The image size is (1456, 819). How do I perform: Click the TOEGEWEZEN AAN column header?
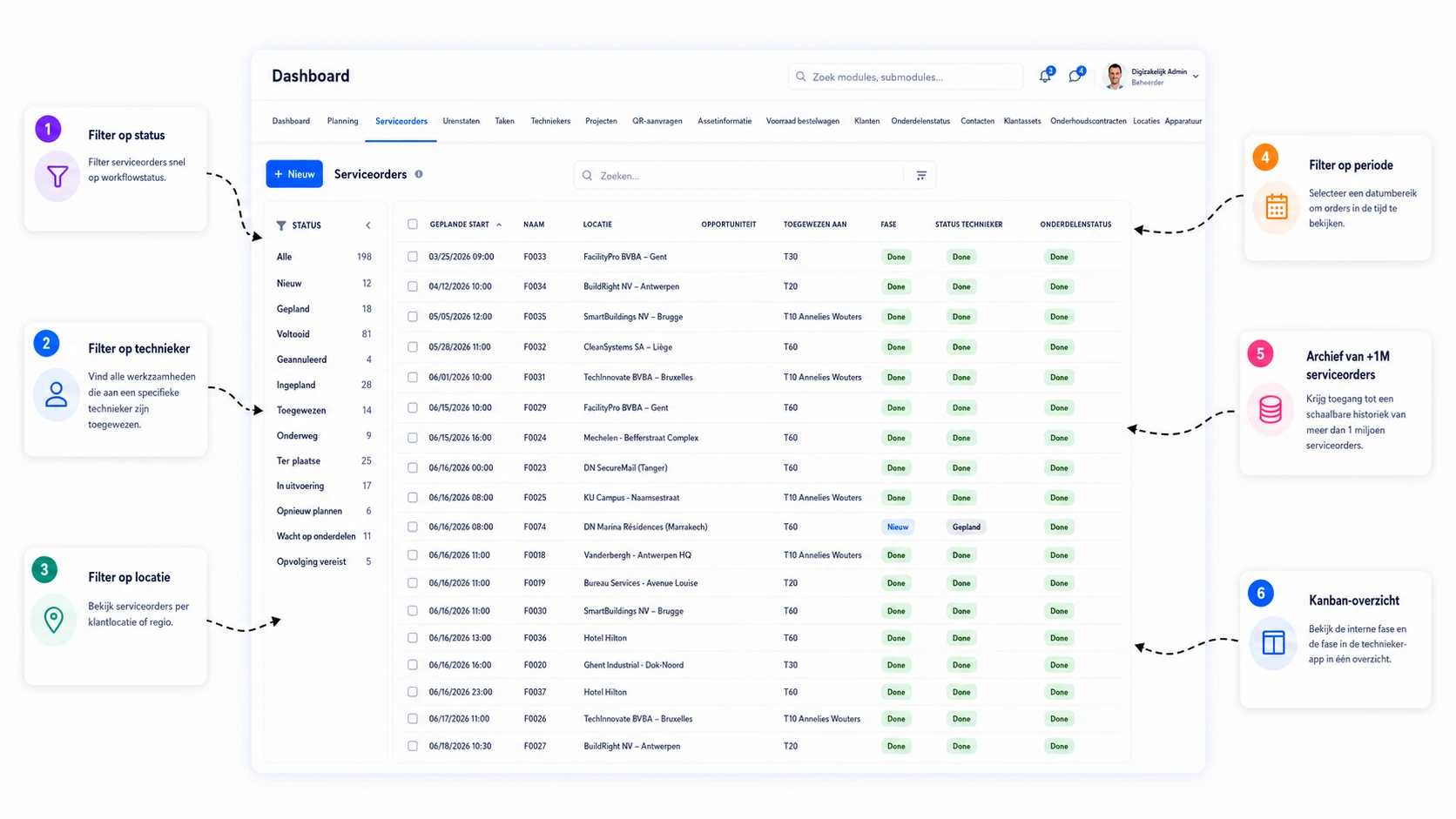(x=814, y=225)
